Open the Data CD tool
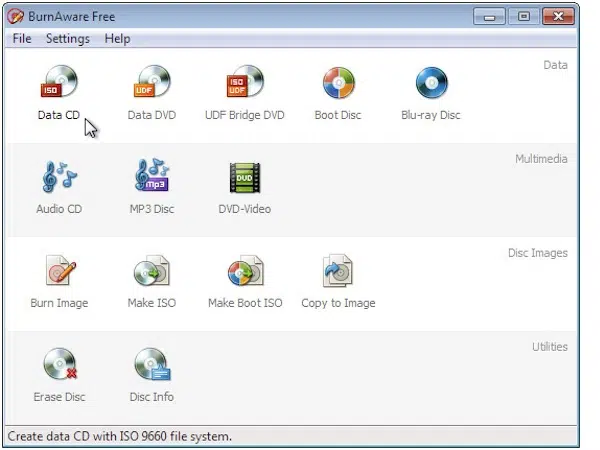Screen dimensions: 600x450 (x=59, y=93)
